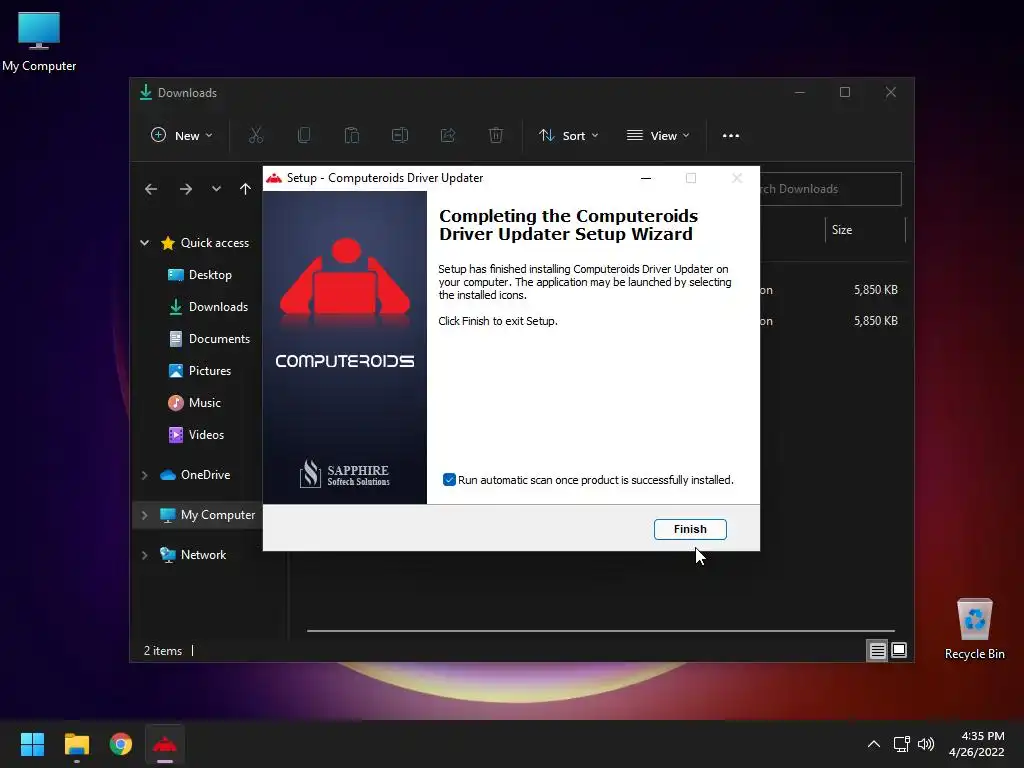The height and width of the screenshot is (768, 1024).
Task: Uncheck Run automatic scan after install checkbox
Action: tap(449, 480)
